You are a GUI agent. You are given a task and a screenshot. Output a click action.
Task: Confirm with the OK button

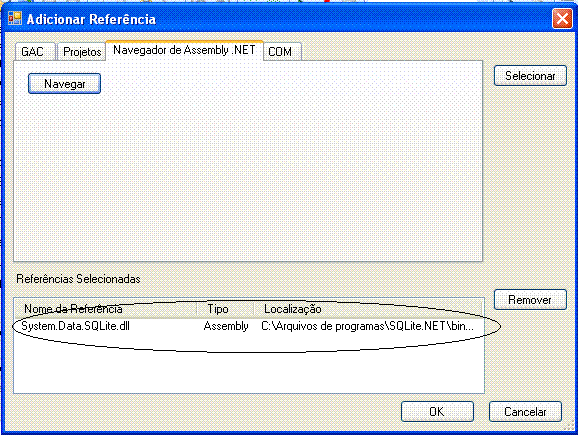tap(437, 411)
